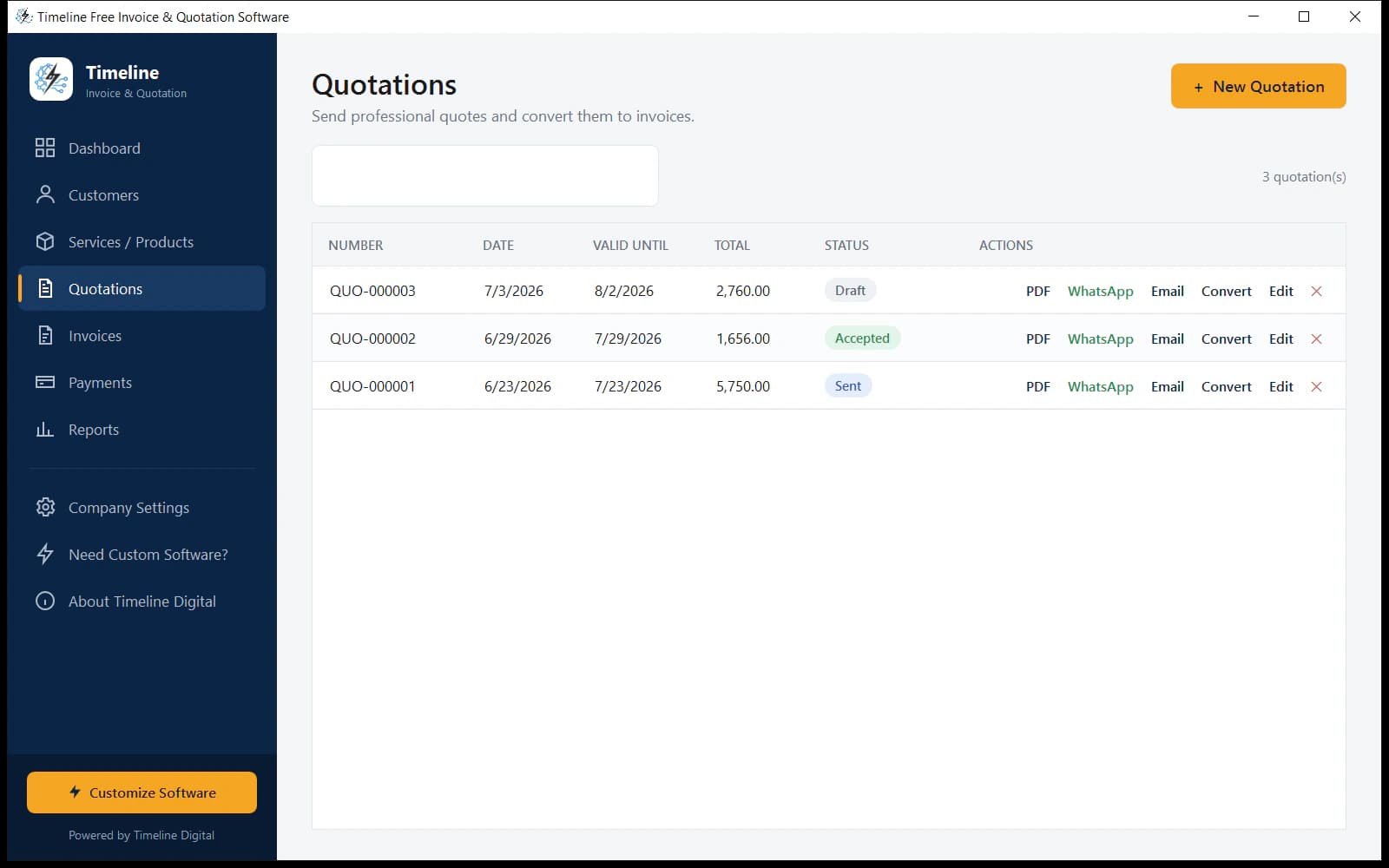Image resolution: width=1389 pixels, height=868 pixels.
Task: Click the Invoices document icon
Action: [x=45, y=335]
